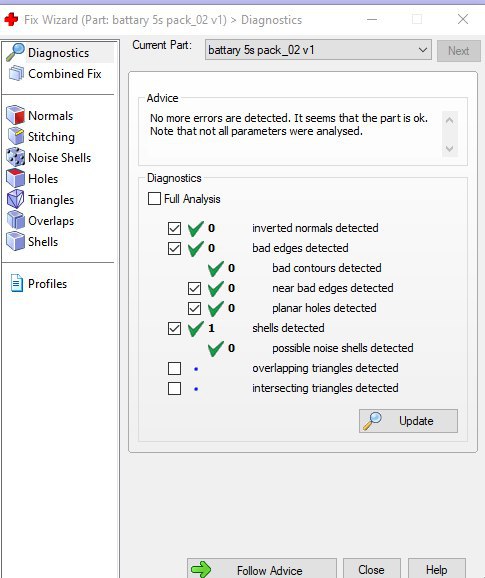Uncheck bad edges detected checkbox
The width and height of the screenshot is (485, 578).
174,248
